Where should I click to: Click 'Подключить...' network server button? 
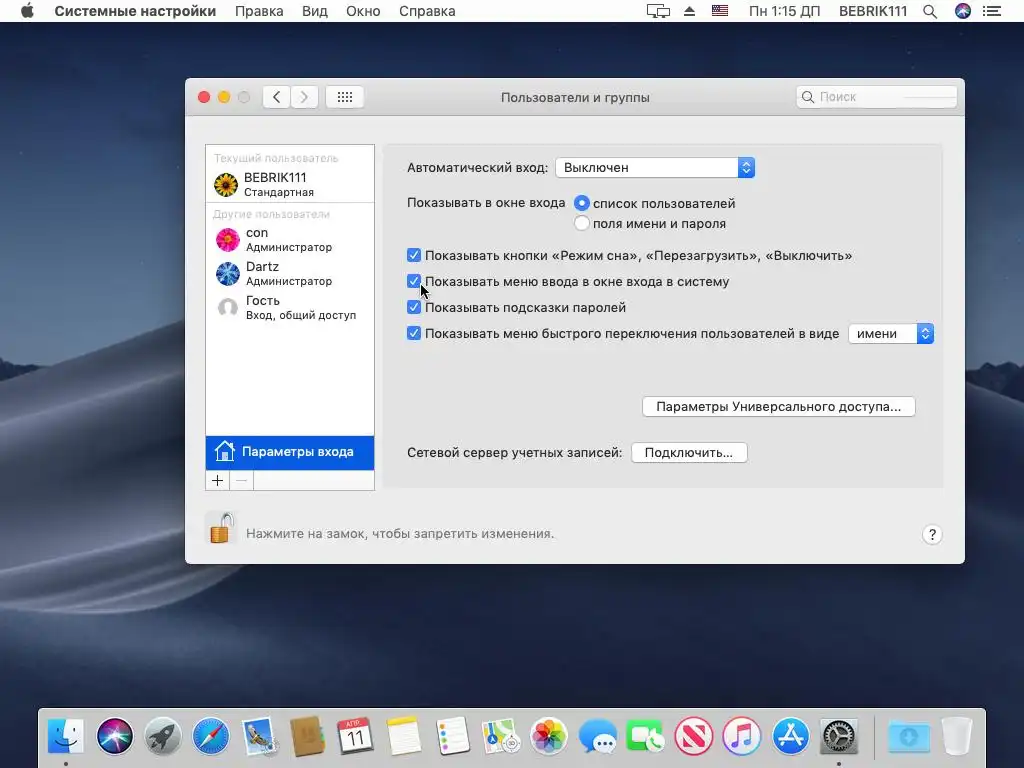click(689, 453)
